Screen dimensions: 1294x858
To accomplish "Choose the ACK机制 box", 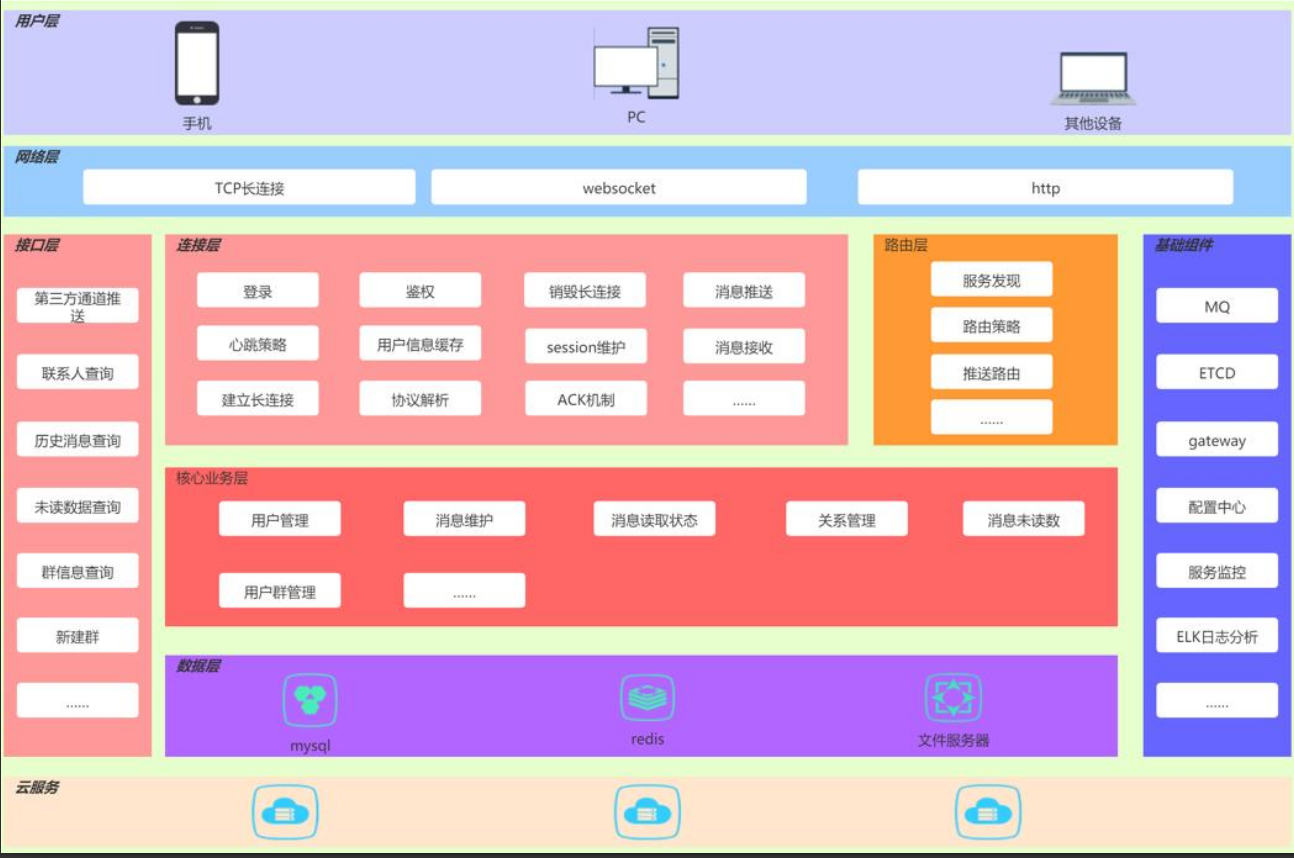I will click(585, 399).
